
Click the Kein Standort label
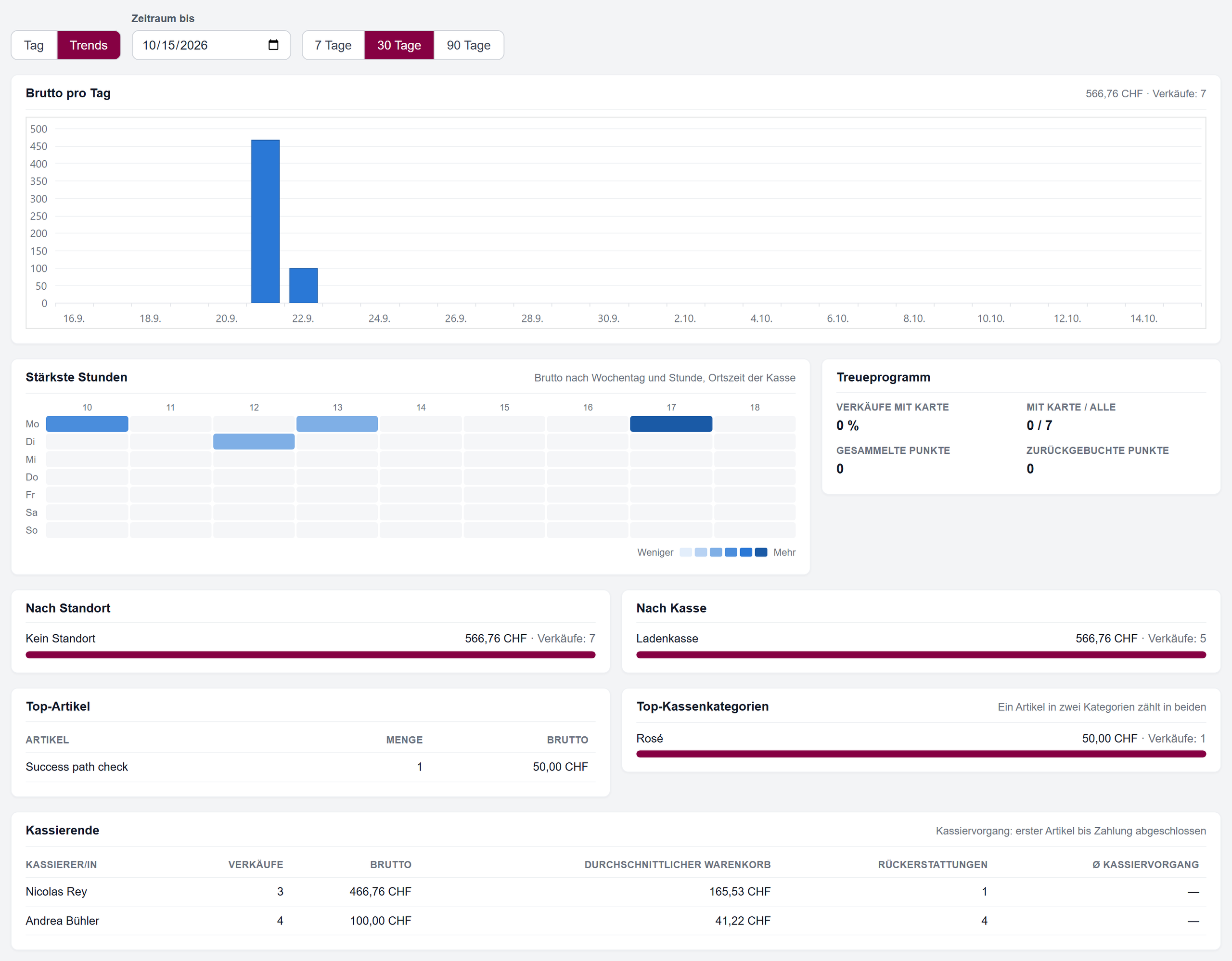pyautogui.click(x=60, y=639)
